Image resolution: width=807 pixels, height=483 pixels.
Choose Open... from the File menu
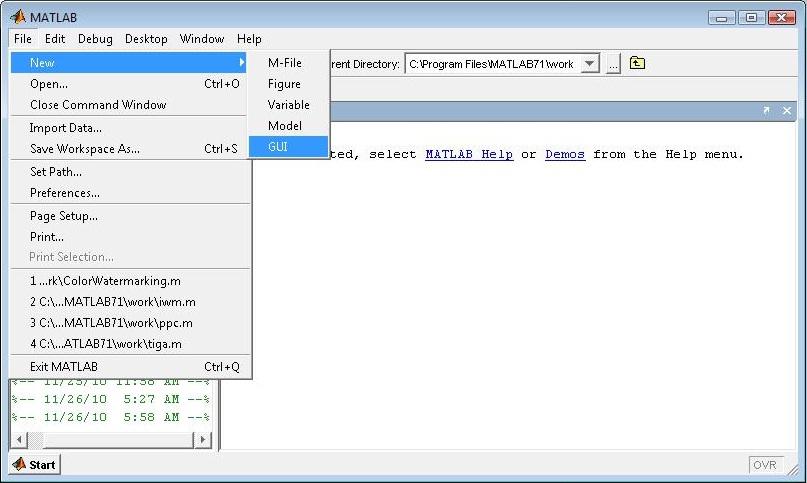[x=129, y=84]
